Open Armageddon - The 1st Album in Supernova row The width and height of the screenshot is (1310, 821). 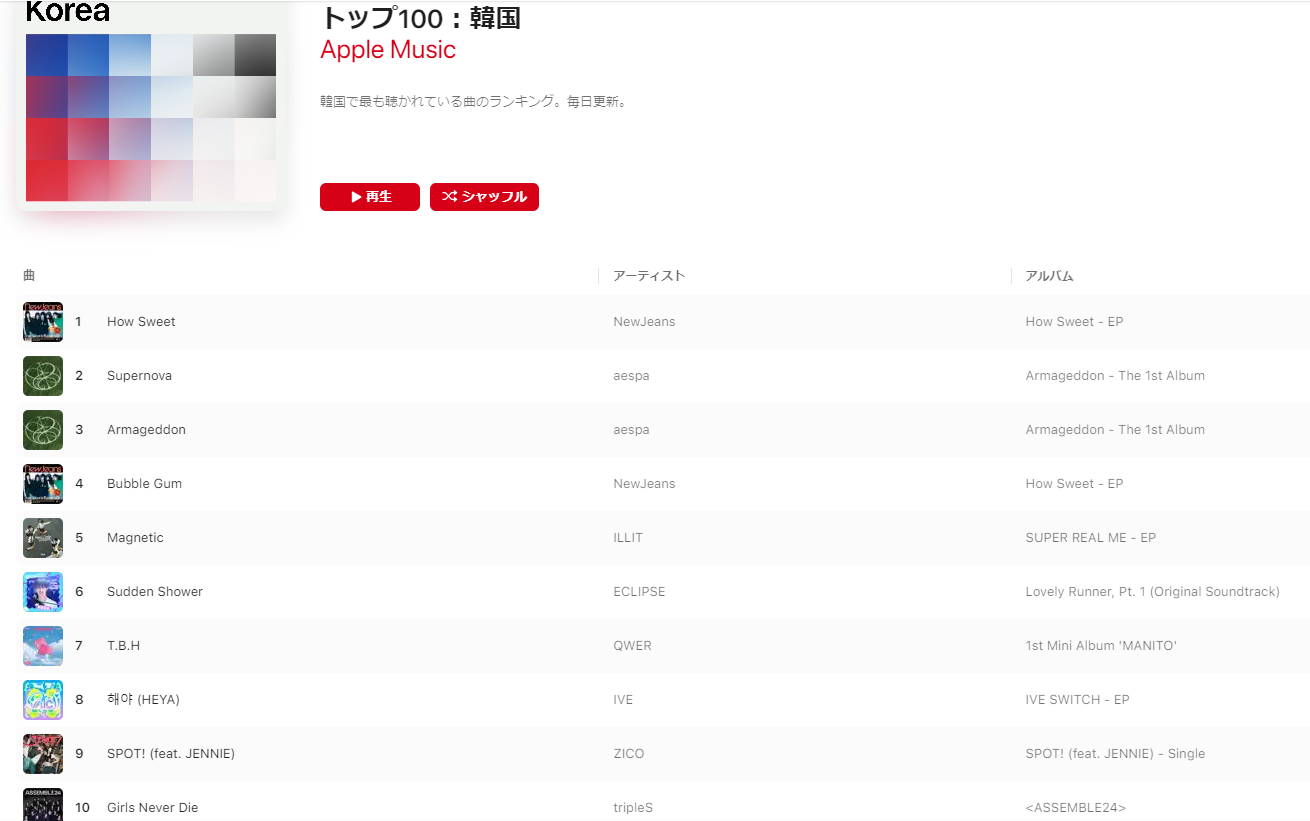coord(1115,376)
